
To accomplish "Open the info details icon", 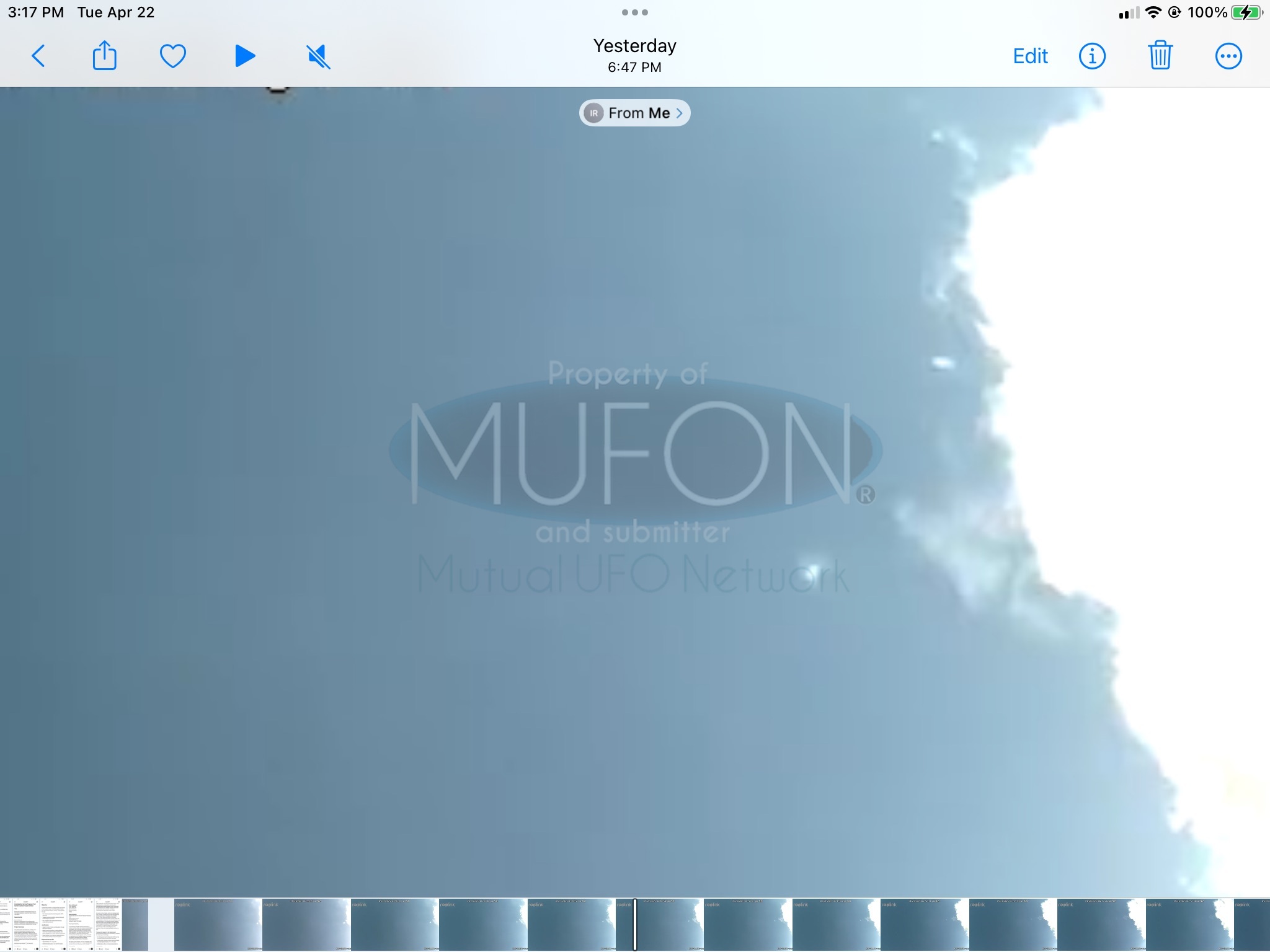I will click(x=1092, y=56).
